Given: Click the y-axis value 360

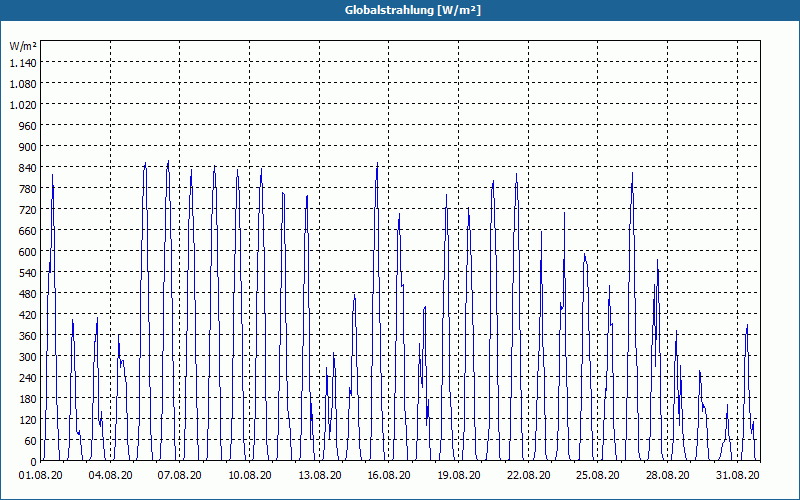Looking at the screenshot, I should [x=28, y=336].
